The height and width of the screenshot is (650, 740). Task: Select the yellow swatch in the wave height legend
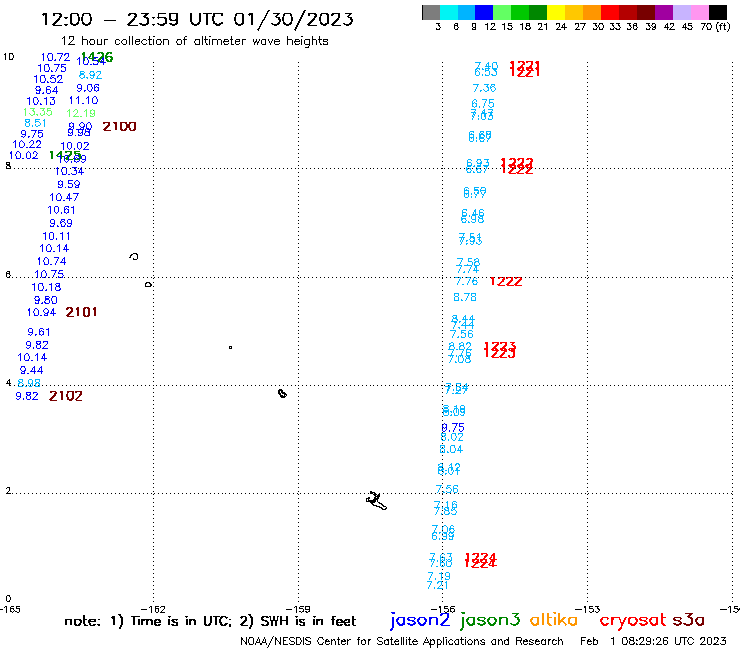coord(556,12)
